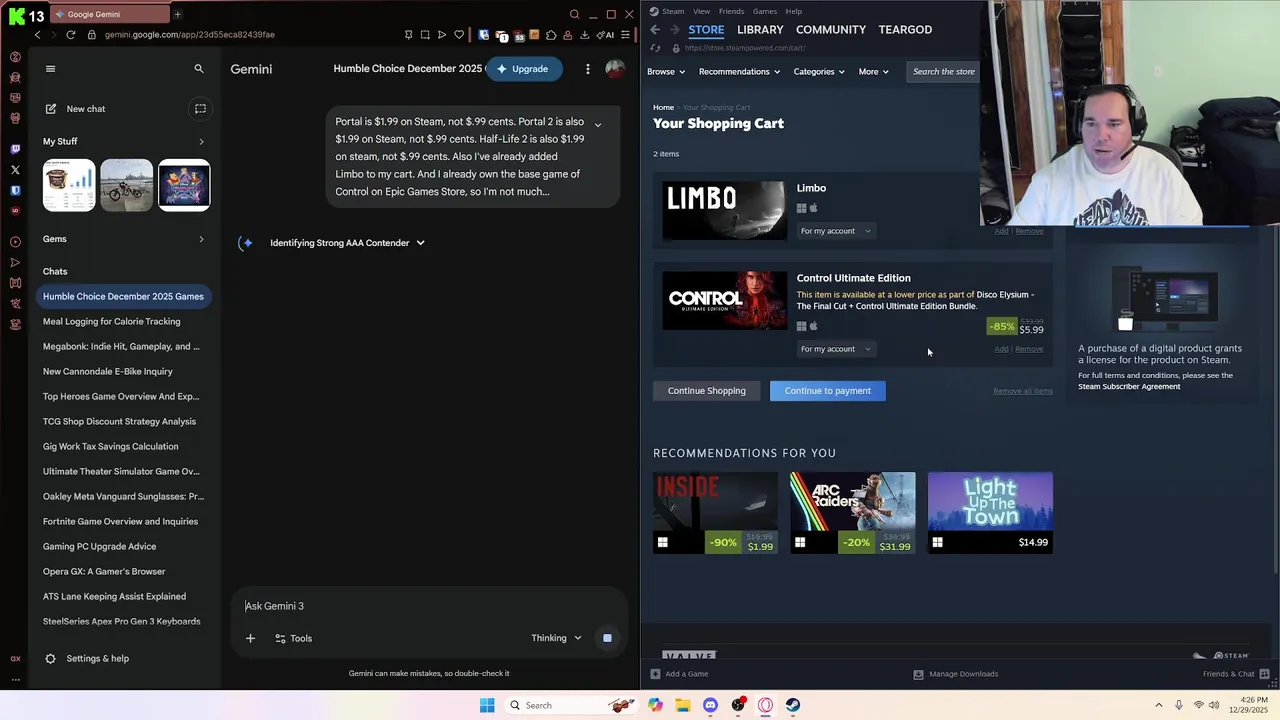Open Twitch in Opera GX sidebar
1280x720 pixels.
[x=15, y=149]
